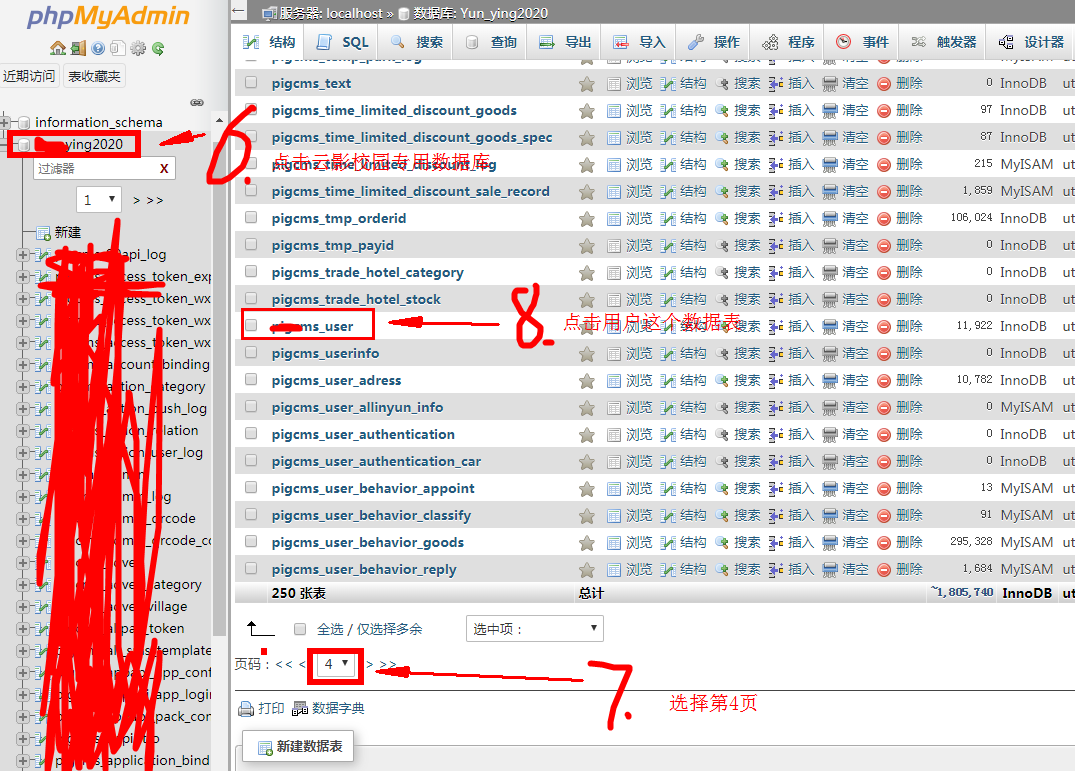The width and height of the screenshot is (1075, 771).
Task: Open the pigcms_userinfo table link
Action: coord(325,354)
